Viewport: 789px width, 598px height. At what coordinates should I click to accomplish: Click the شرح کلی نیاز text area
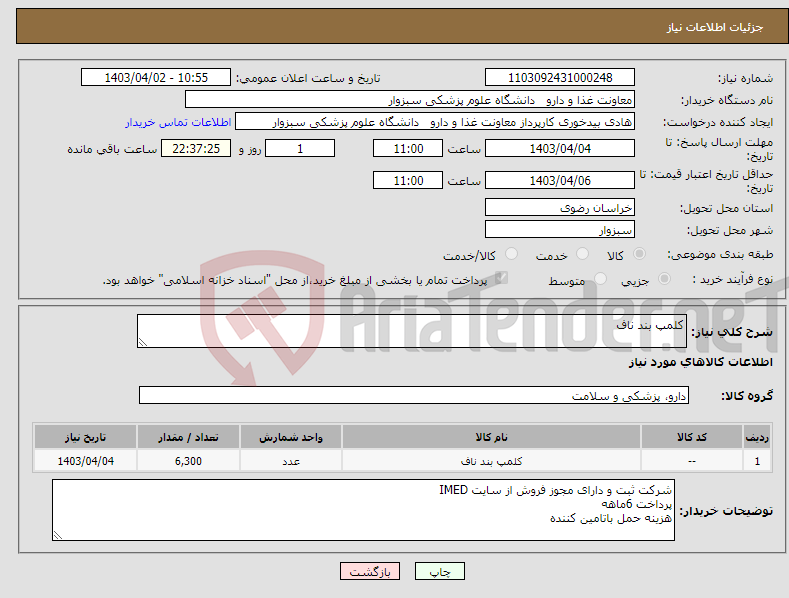[x=412, y=331]
